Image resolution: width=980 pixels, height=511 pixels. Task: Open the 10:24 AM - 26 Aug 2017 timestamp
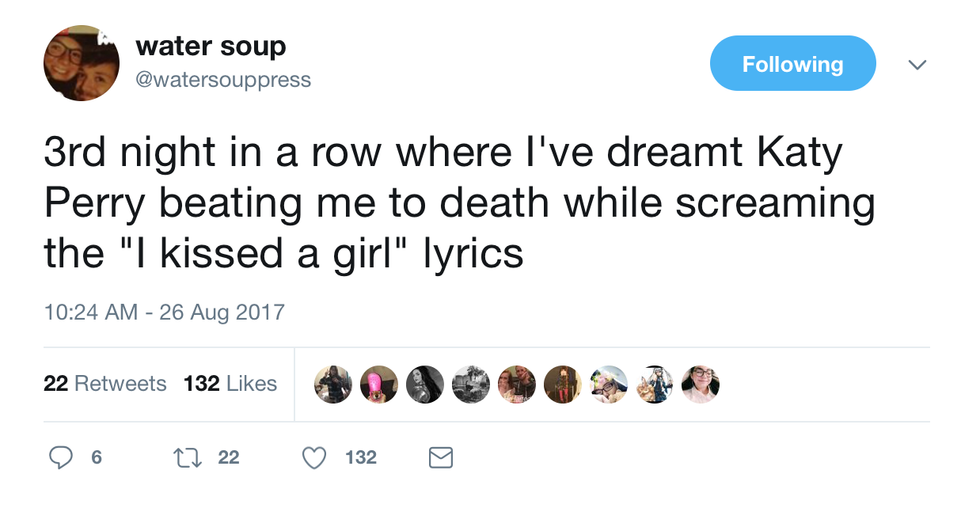pyautogui.click(x=164, y=312)
